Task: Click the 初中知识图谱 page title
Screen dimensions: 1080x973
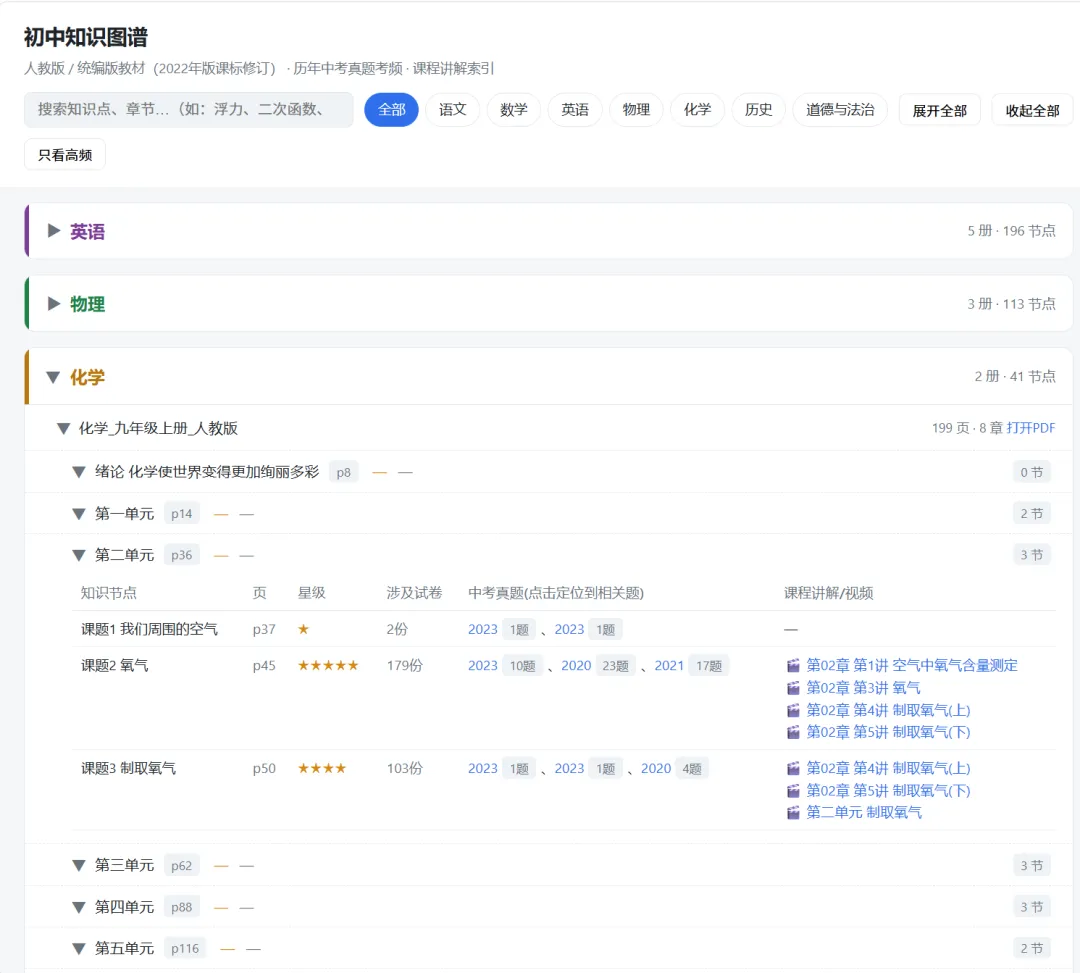Action: [86, 37]
